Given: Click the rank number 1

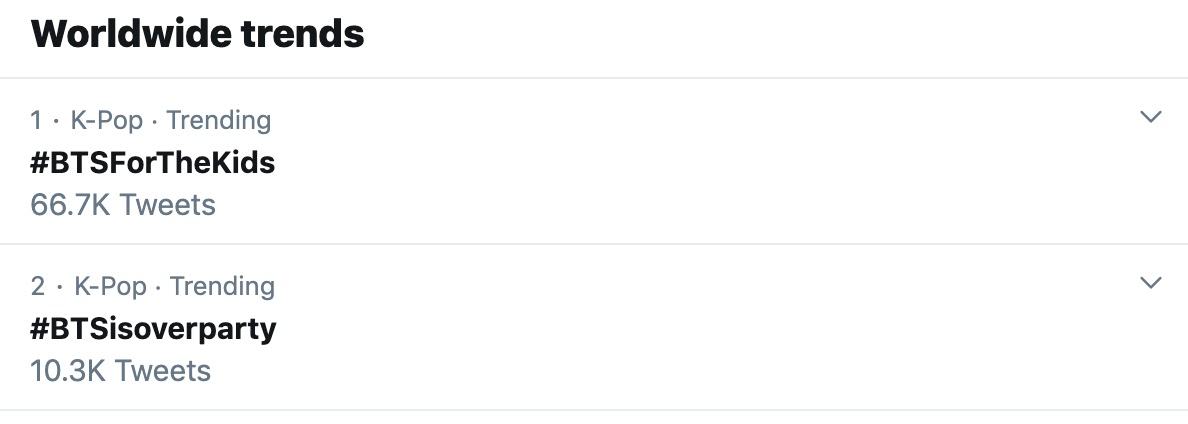Looking at the screenshot, I should pyautogui.click(x=37, y=121).
